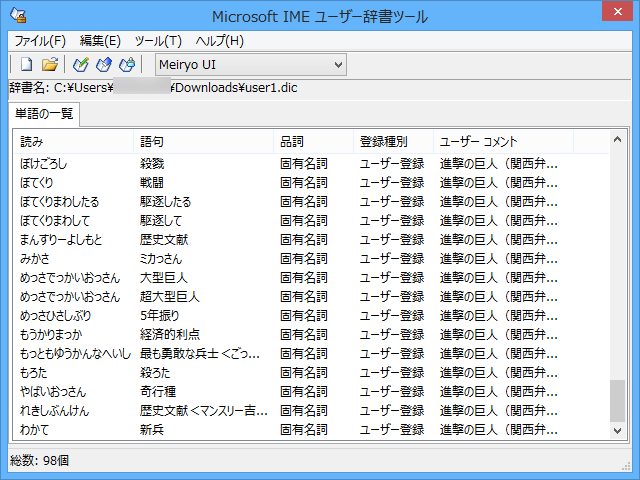Click the dictionary path ending in user1.dic
Image resolution: width=640 pixels, height=480 pixels.
176,88
